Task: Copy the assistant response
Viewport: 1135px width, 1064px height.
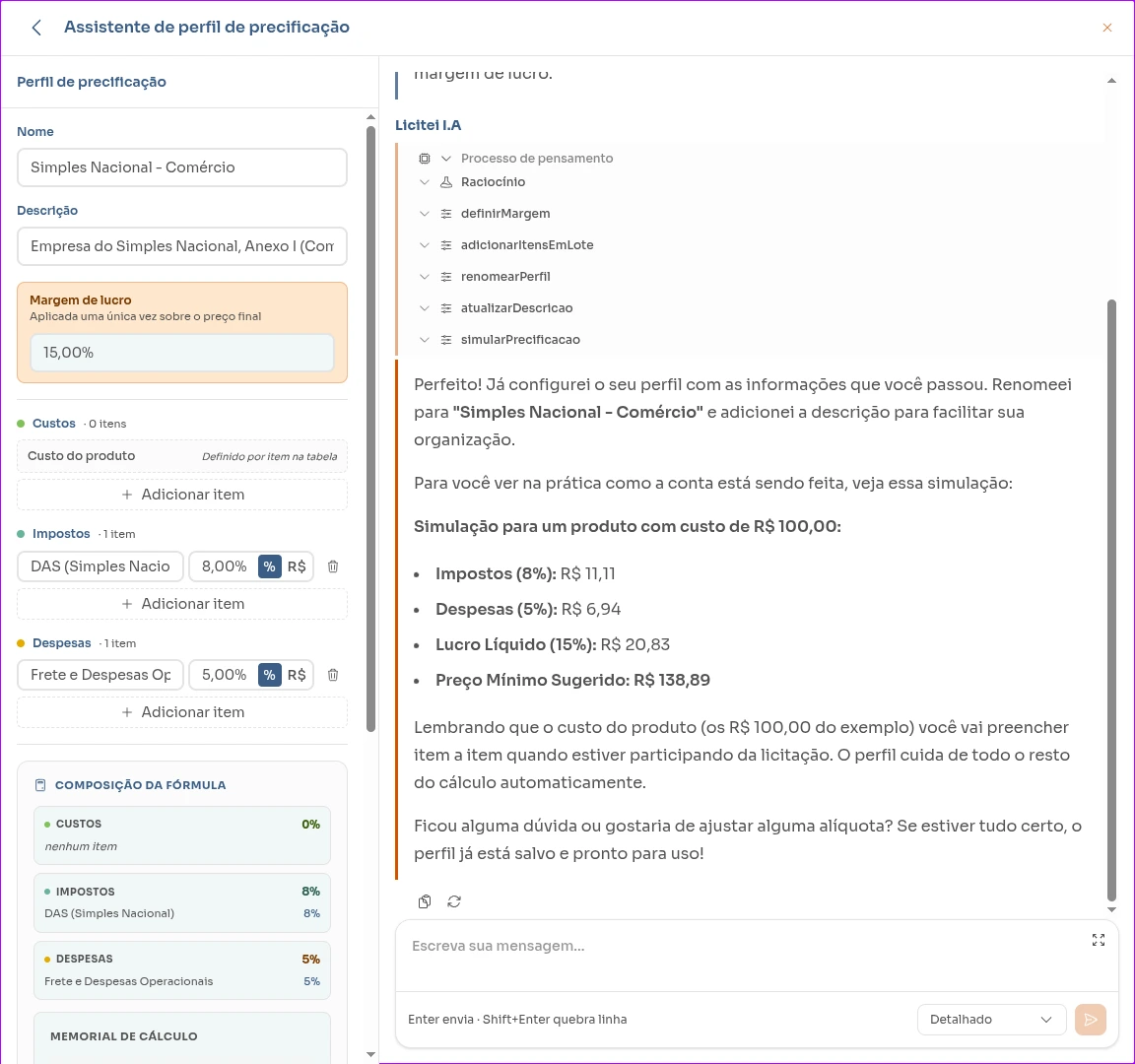Action: click(425, 901)
